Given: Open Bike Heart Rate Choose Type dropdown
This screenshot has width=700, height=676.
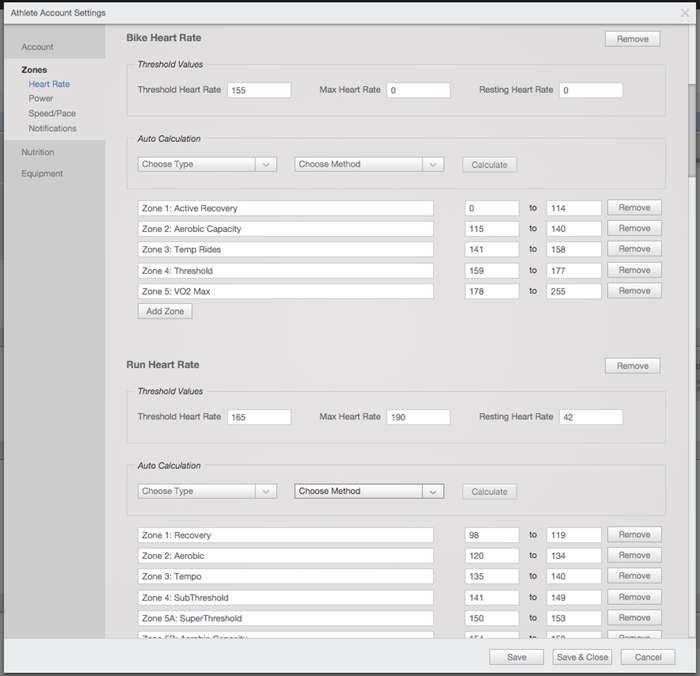Looking at the screenshot, I should click(x=207, y=164).
